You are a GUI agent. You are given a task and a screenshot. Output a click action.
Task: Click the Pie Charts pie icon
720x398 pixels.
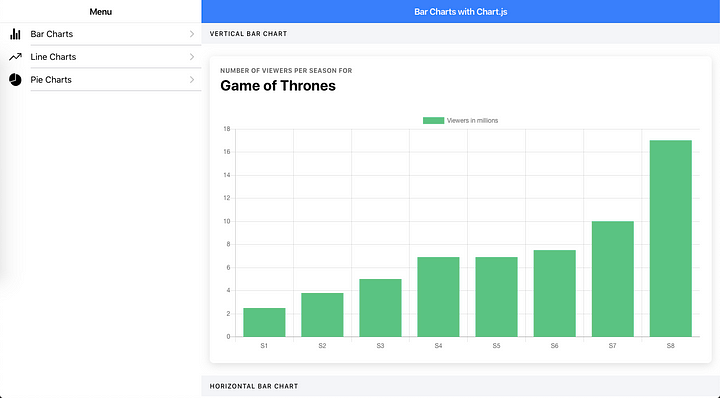pyautogui.click(x=15, y=79)
